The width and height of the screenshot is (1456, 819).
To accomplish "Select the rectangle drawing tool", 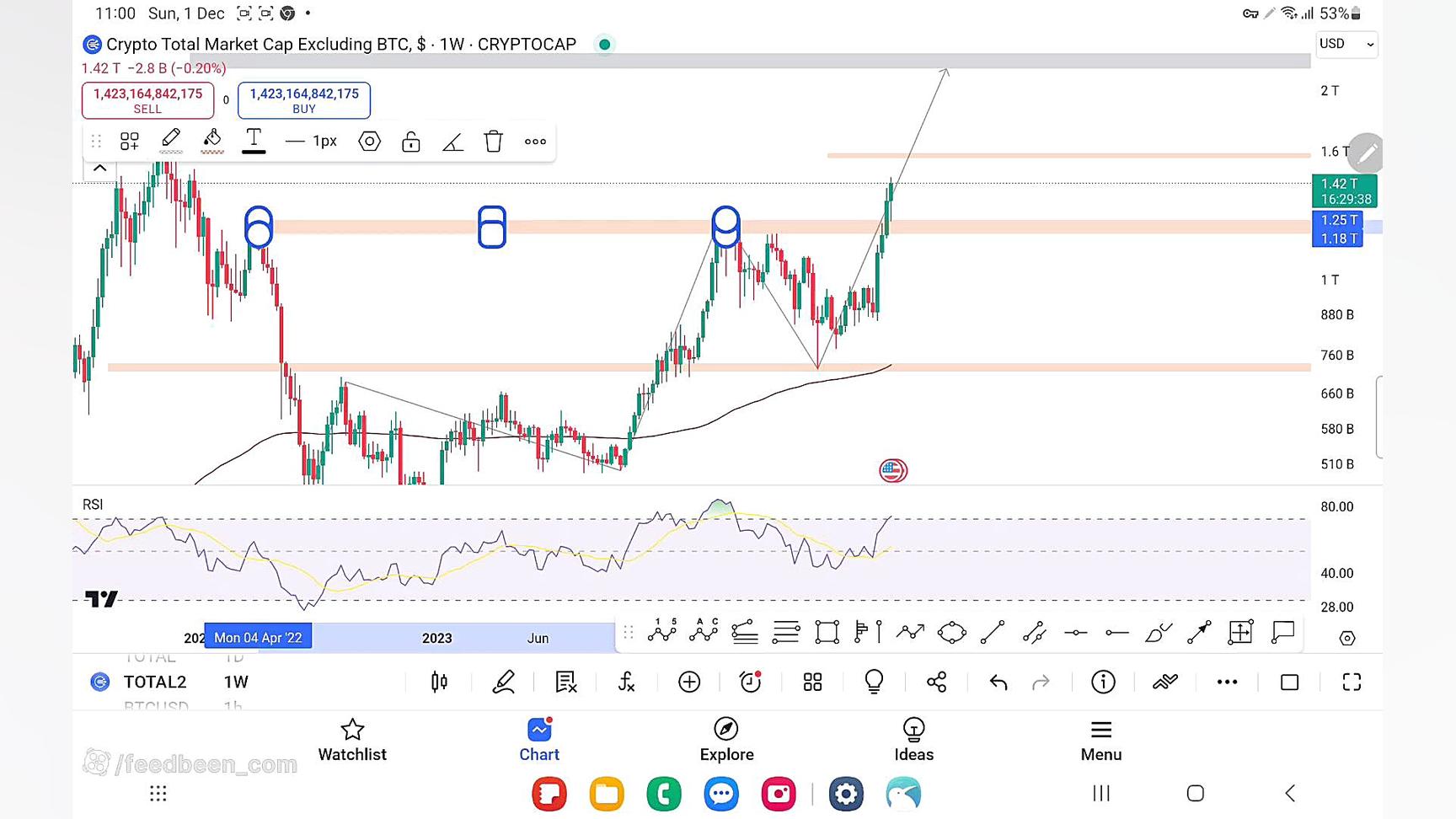I will pos(827,632).
